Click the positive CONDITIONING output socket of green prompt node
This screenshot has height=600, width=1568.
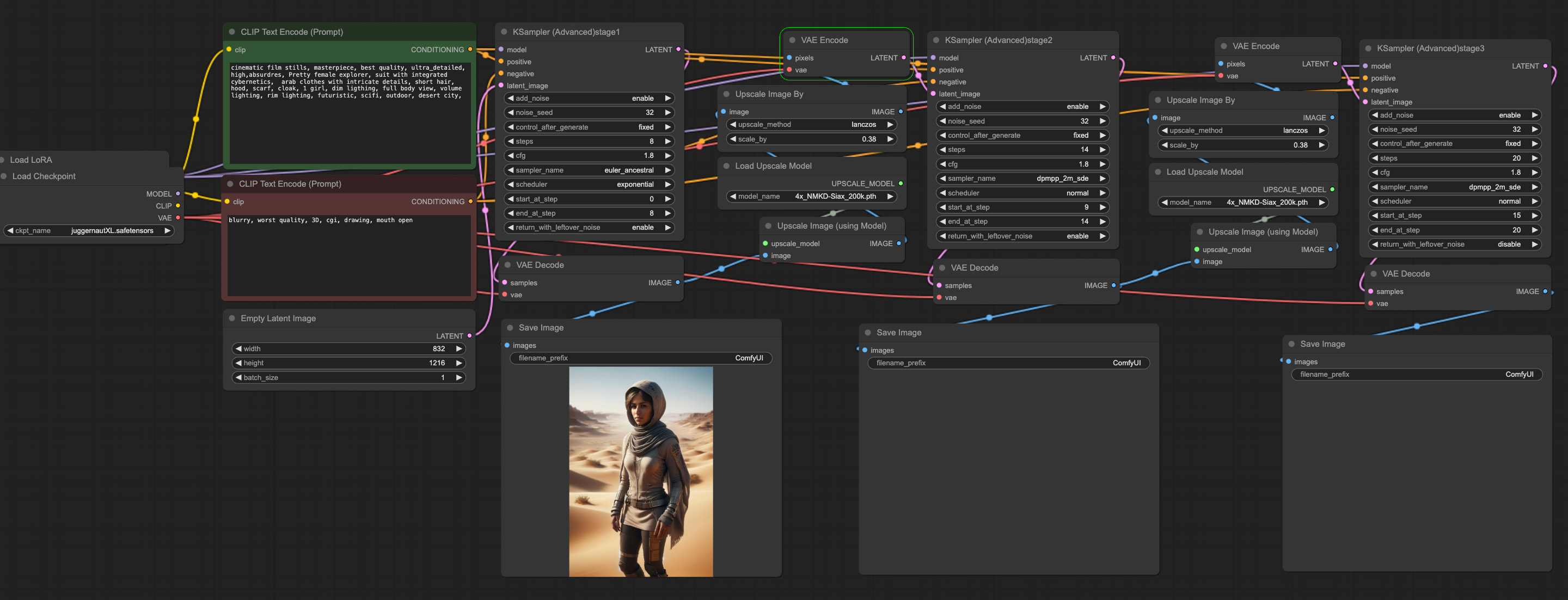[x=470, y=50]
